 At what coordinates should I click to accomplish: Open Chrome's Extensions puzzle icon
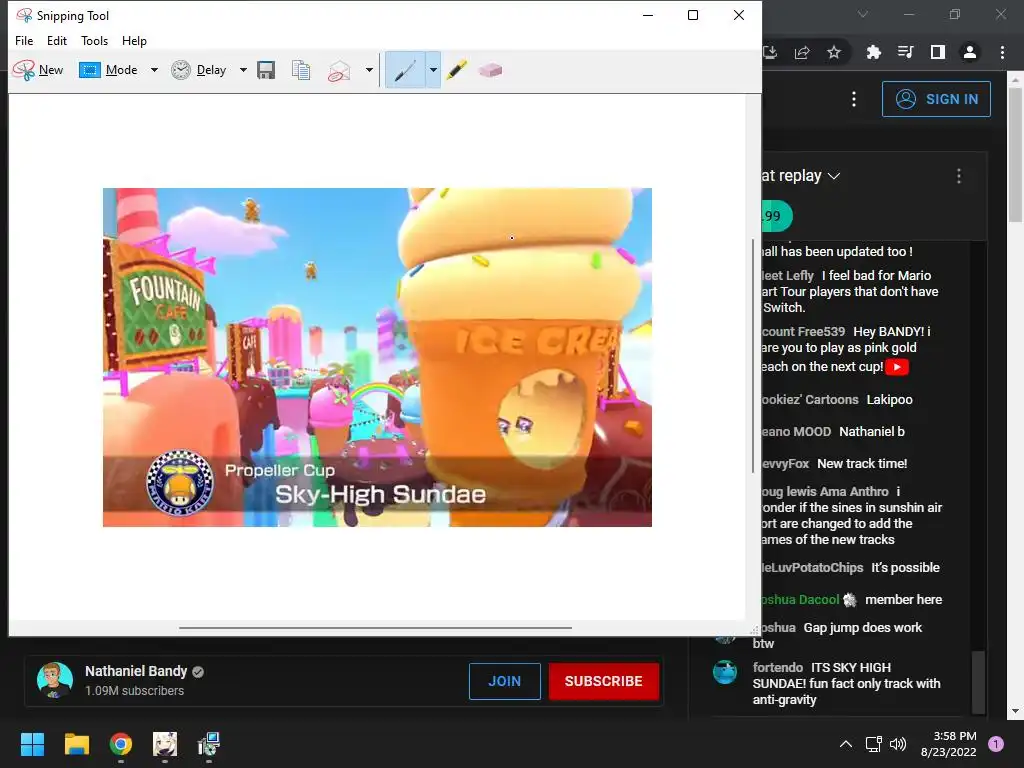[873, 52]
